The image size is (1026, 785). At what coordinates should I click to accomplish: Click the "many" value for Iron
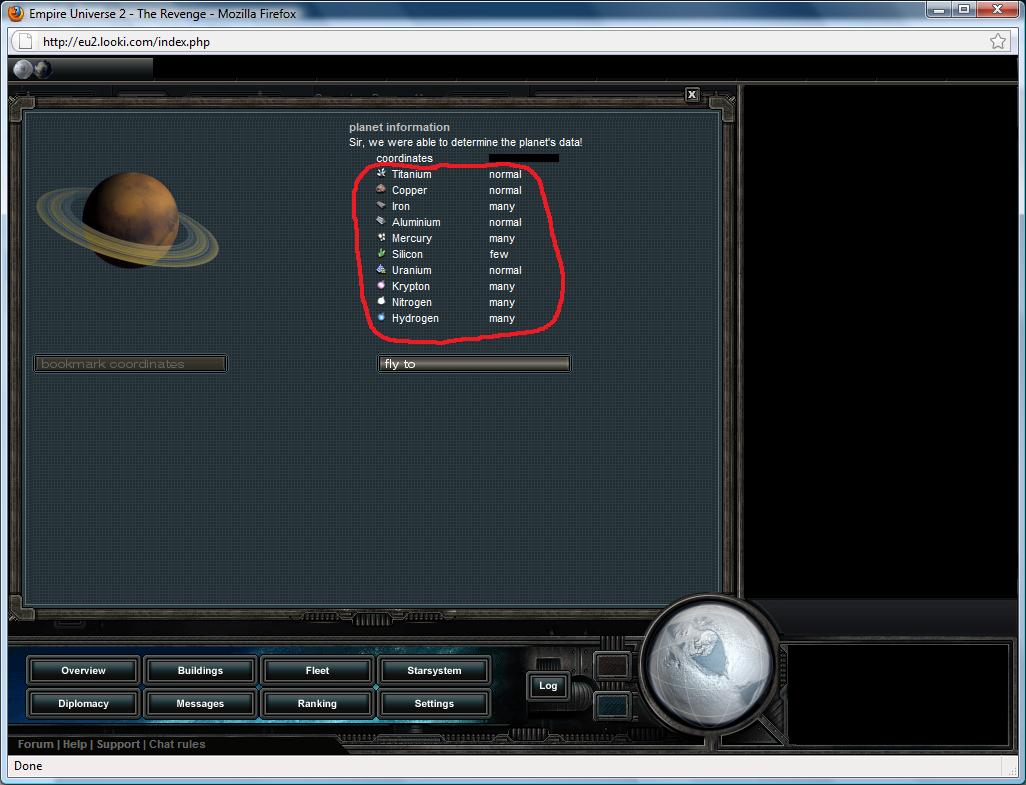[502, 206]
